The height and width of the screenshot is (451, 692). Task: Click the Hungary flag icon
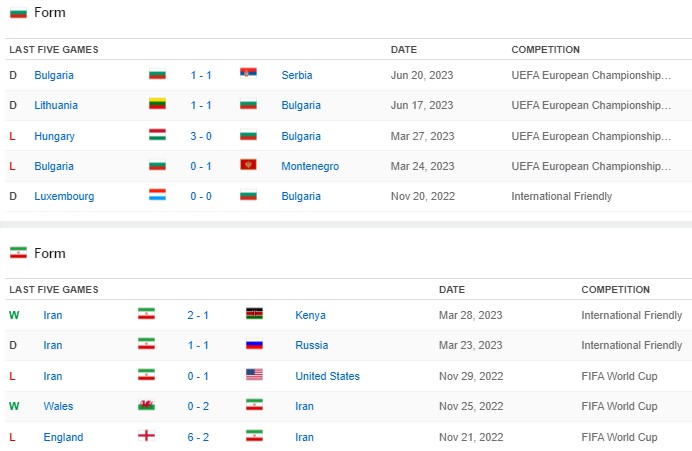[157, 134]
